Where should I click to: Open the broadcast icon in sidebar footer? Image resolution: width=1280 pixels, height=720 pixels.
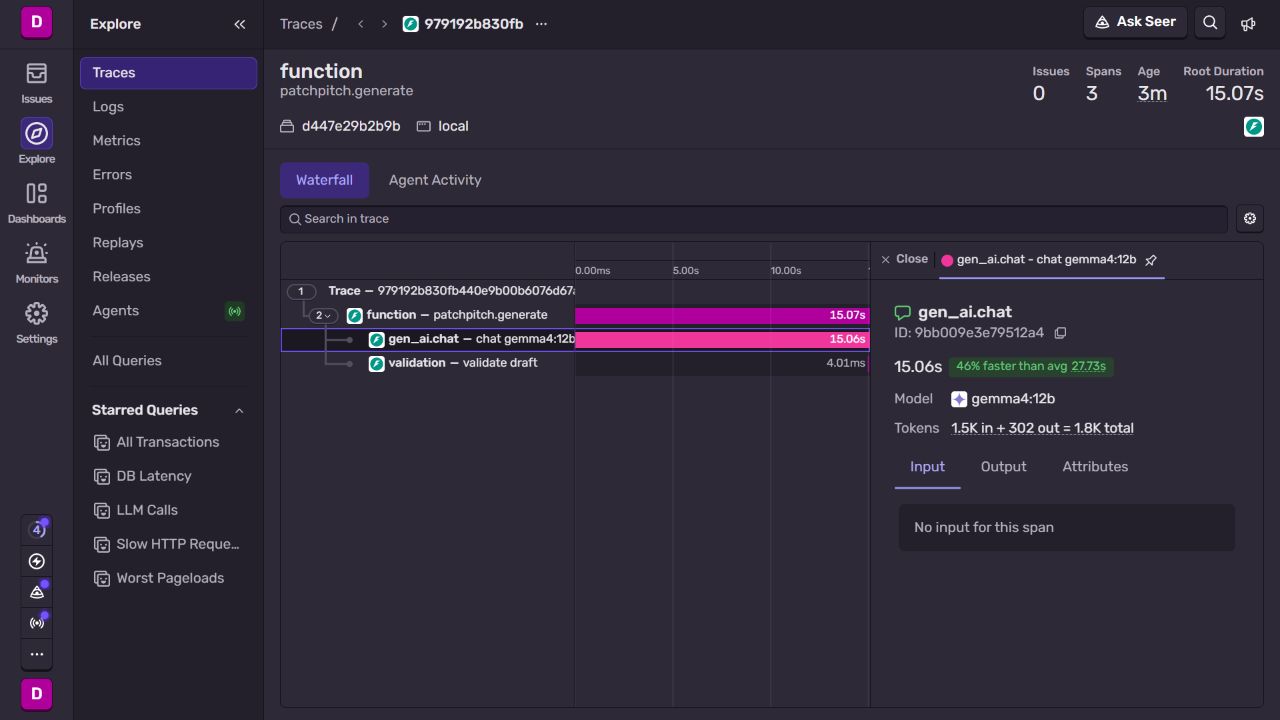(37, 623)
